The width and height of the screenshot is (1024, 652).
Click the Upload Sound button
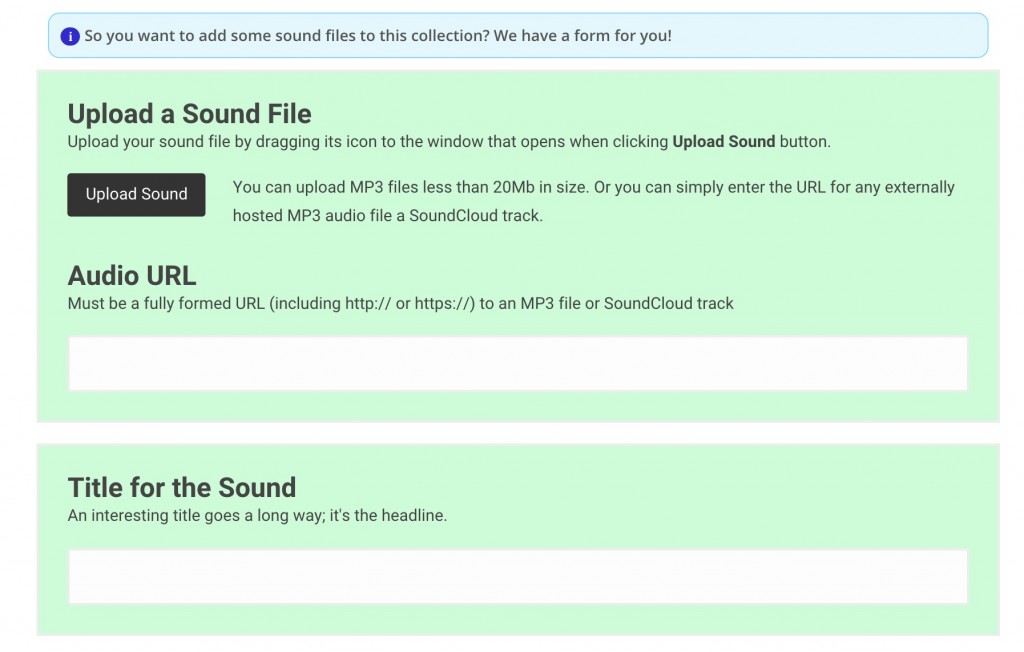[136, 194]
